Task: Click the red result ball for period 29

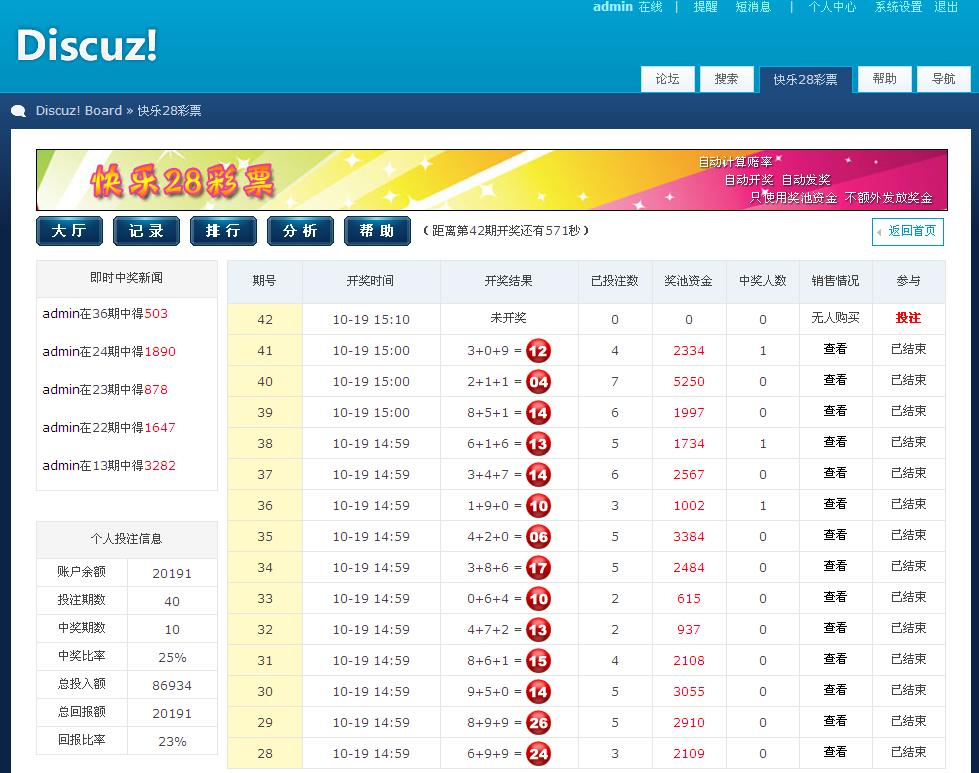Action: tap(538, 723)
